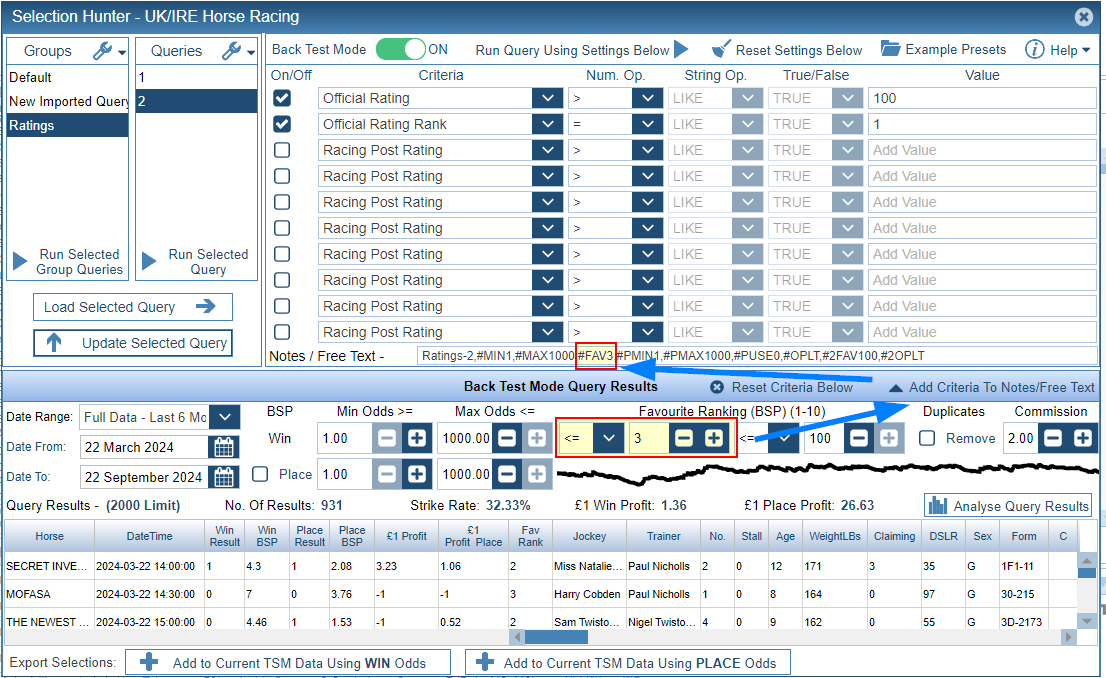Toggle Back Test Mode switch off
Screen dimensions: 1106x678
pos(400,49)
